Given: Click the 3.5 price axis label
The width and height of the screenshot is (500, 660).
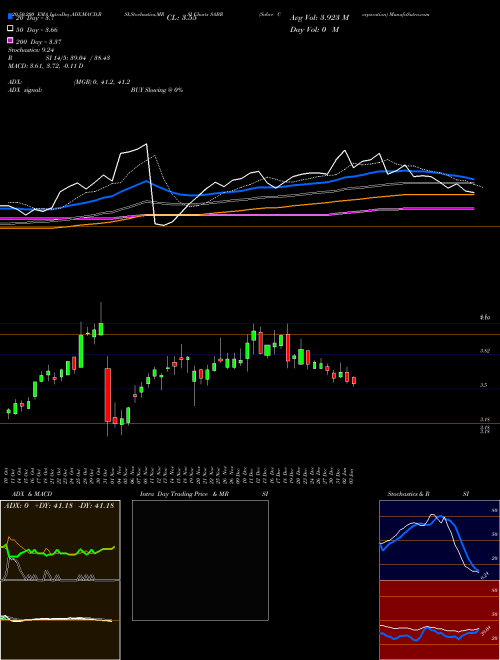Looking at the screenshot, I should (x=484, y=385).
